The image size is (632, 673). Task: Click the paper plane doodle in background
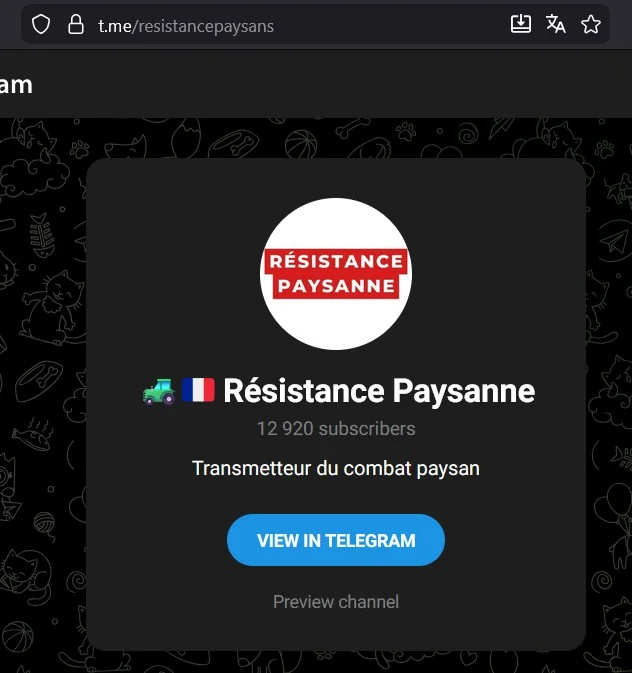click(x=612, y=243)
